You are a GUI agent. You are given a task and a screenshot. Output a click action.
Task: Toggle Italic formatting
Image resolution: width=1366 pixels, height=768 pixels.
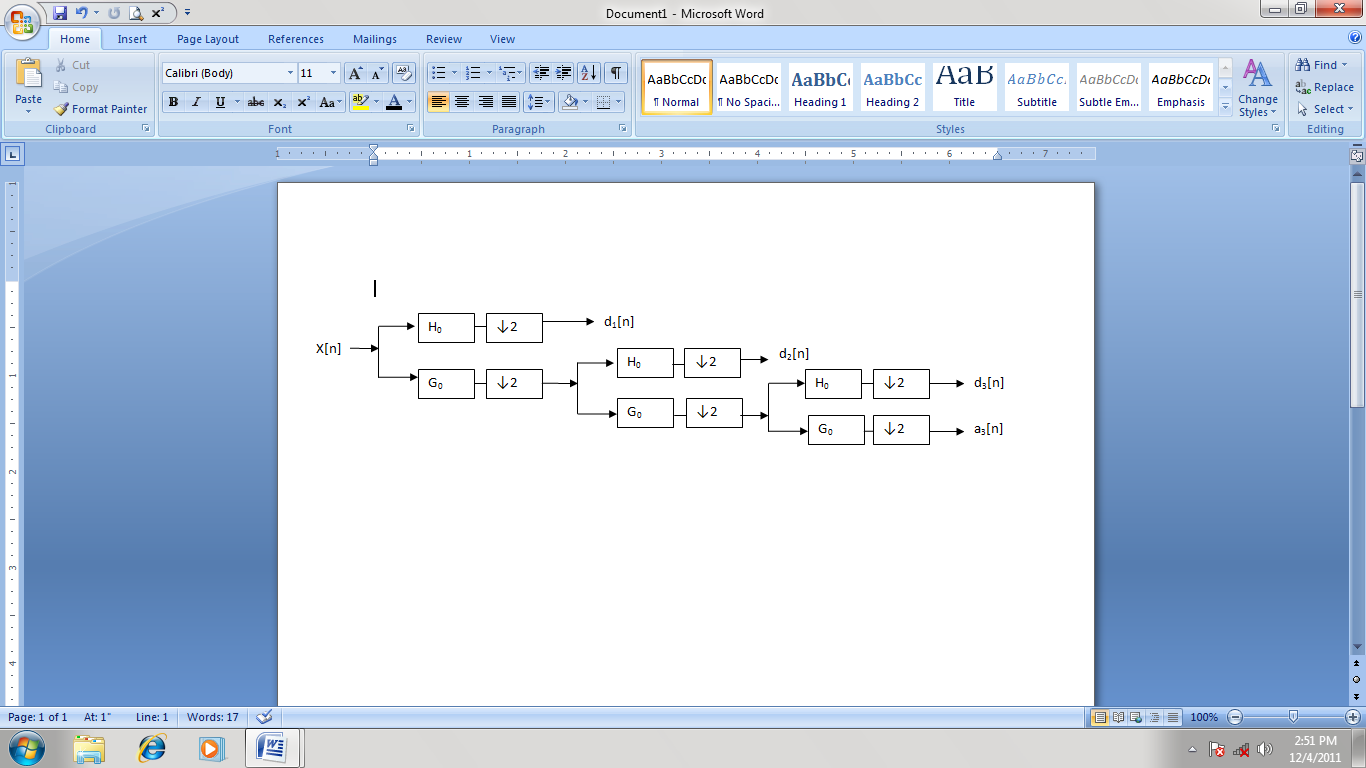(x=196, y=102)
